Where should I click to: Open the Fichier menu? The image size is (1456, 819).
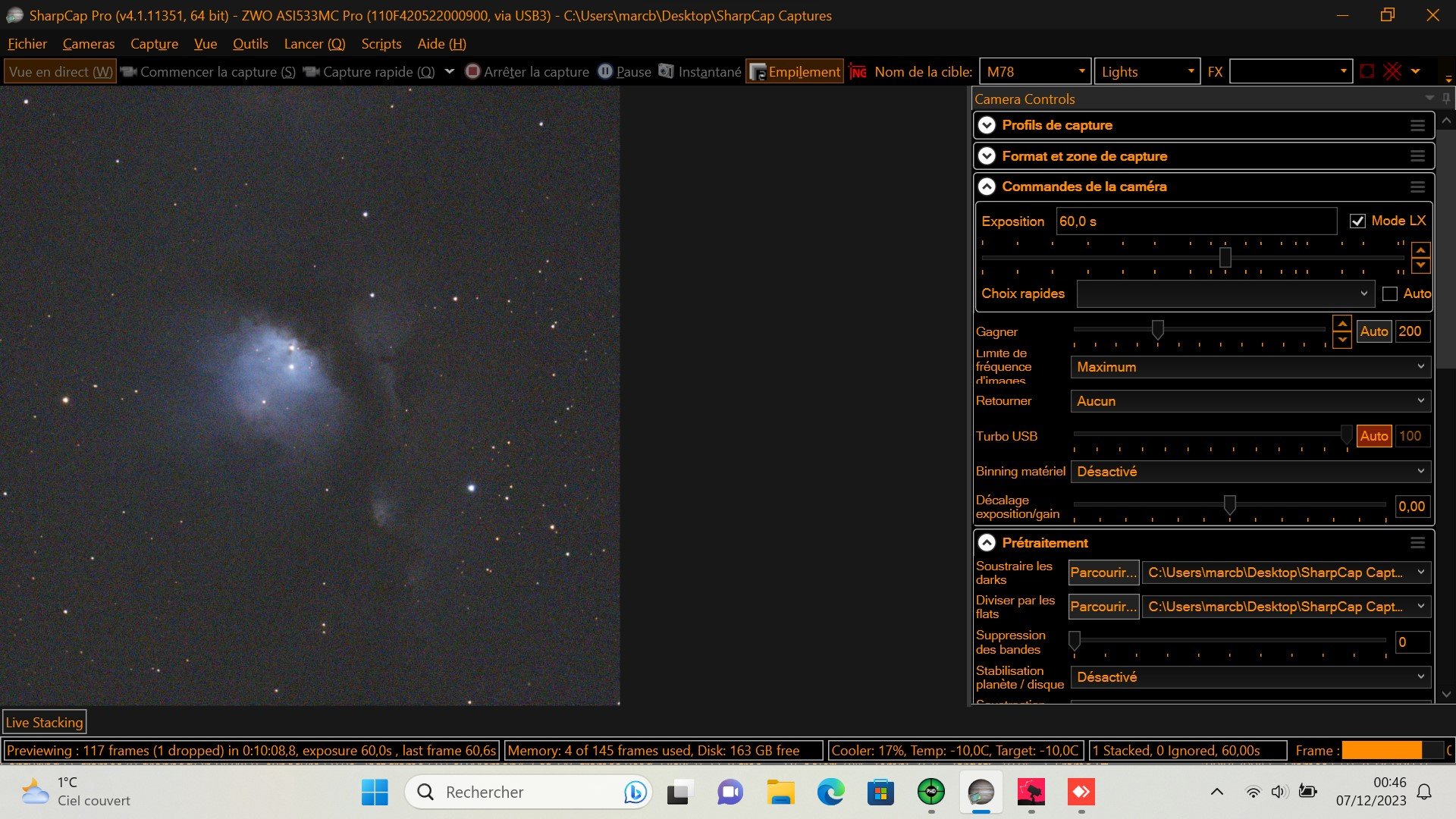click(27, 43)
